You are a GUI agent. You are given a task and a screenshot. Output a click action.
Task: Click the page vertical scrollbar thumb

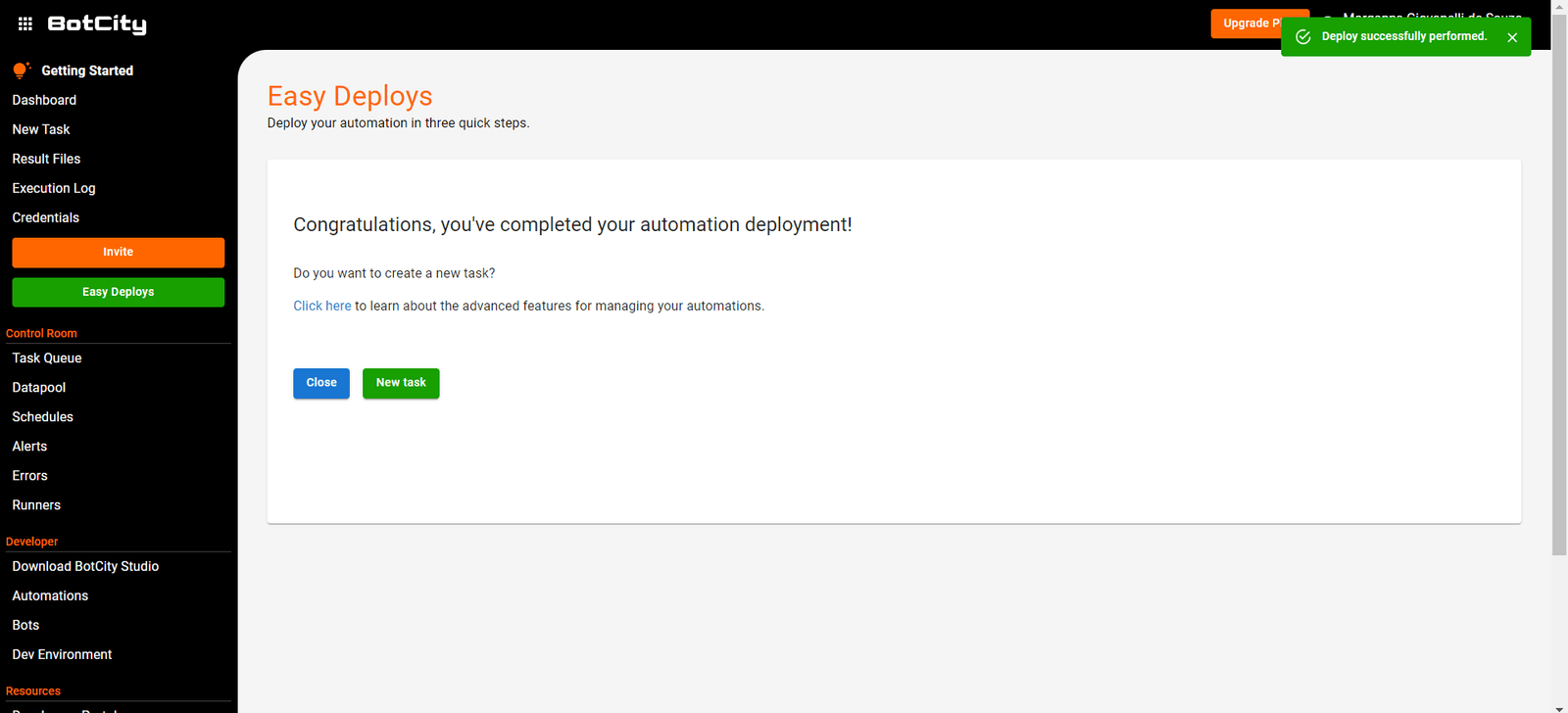click(x=1559, y=284)
